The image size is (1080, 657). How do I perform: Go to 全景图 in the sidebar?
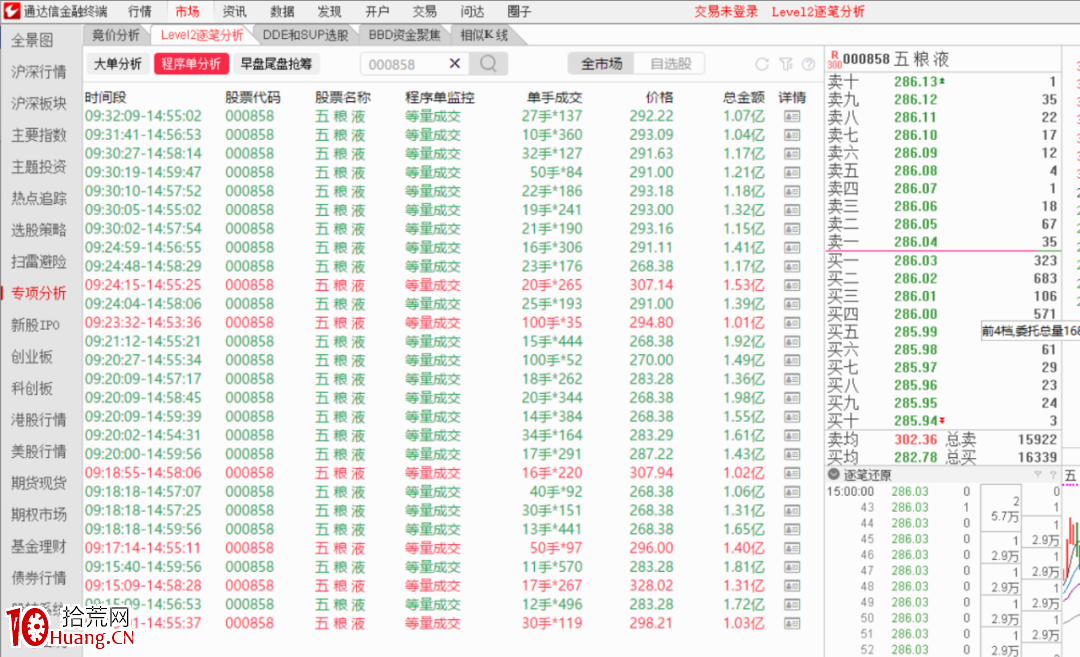(32, 40)
